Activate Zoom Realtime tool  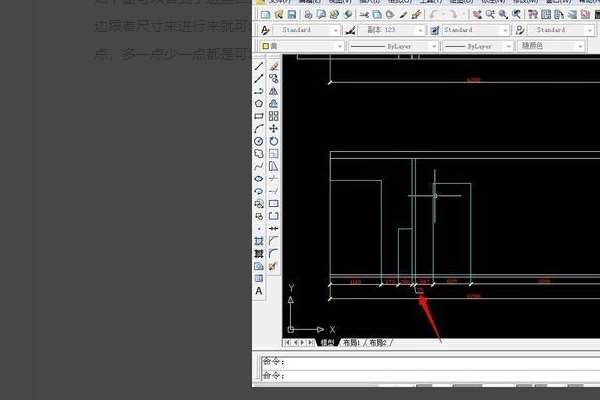pos(490,15)
